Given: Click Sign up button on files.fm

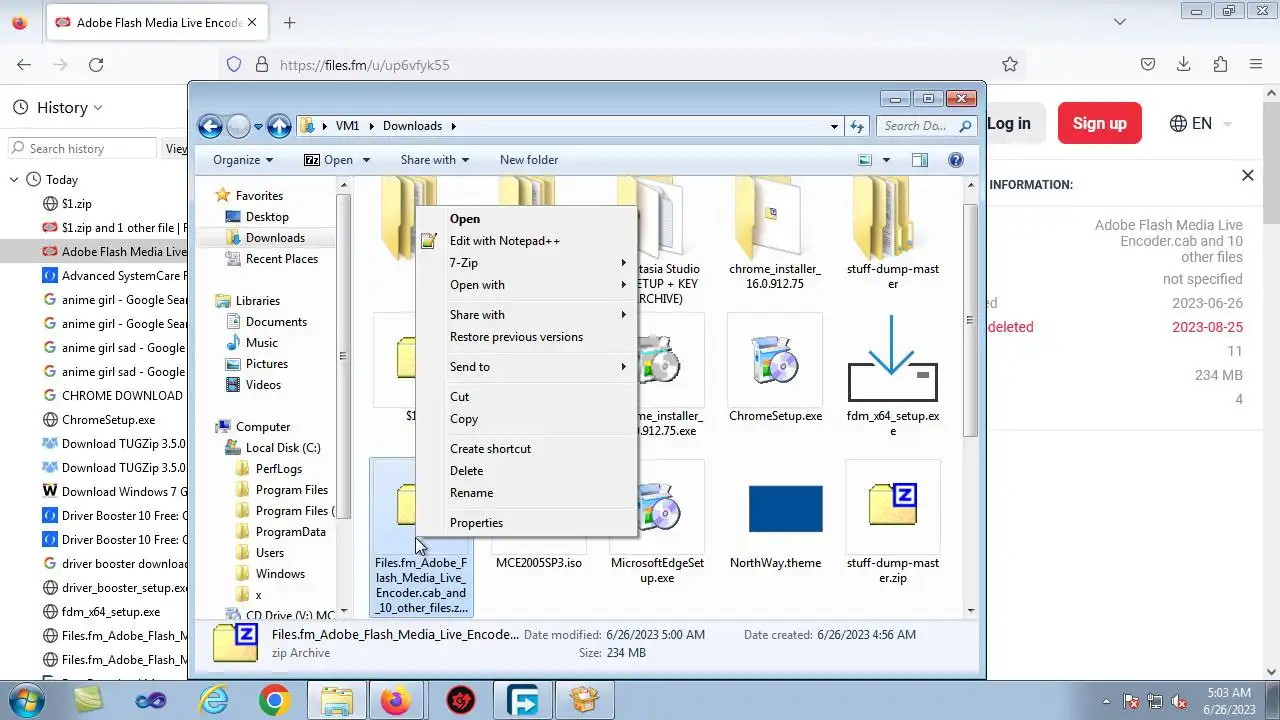Looking at the screenshot, I should click(x=1099, y=124).
